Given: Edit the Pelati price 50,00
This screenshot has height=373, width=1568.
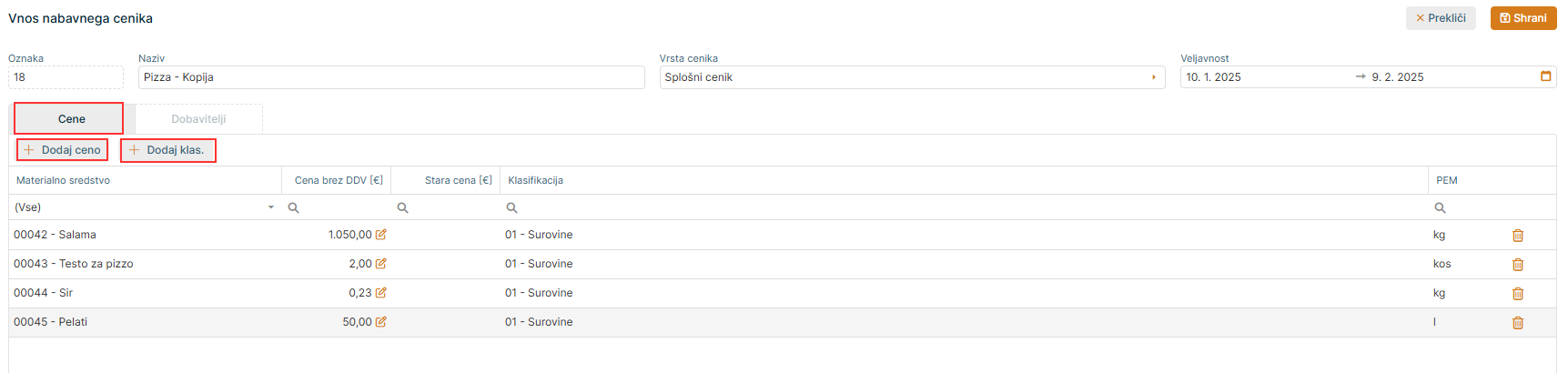Looking at the screenshot, I should (380, 322).
